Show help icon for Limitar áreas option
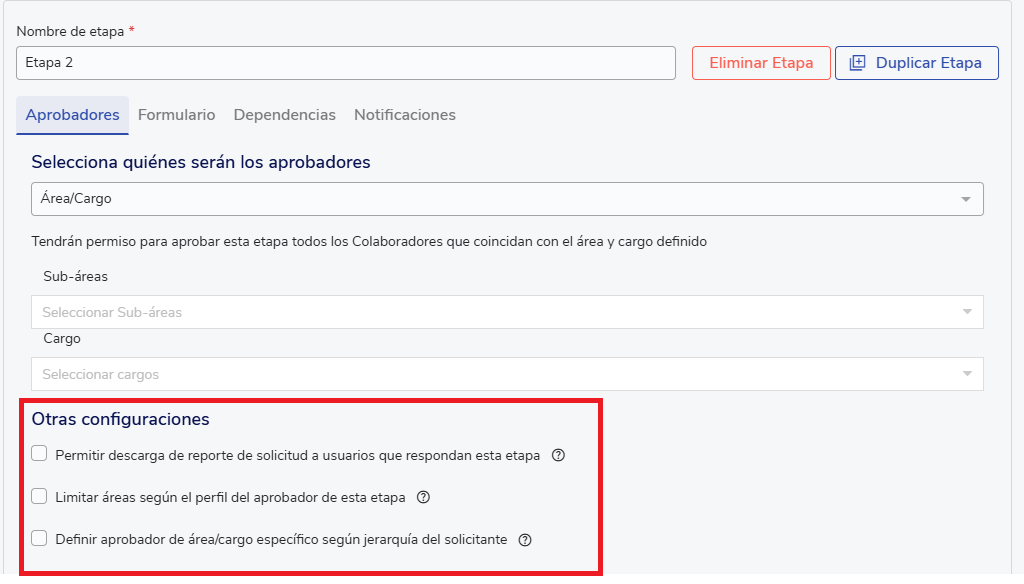Image resolution: width=1024 pixels, height=584 pixels. (423, 497)
